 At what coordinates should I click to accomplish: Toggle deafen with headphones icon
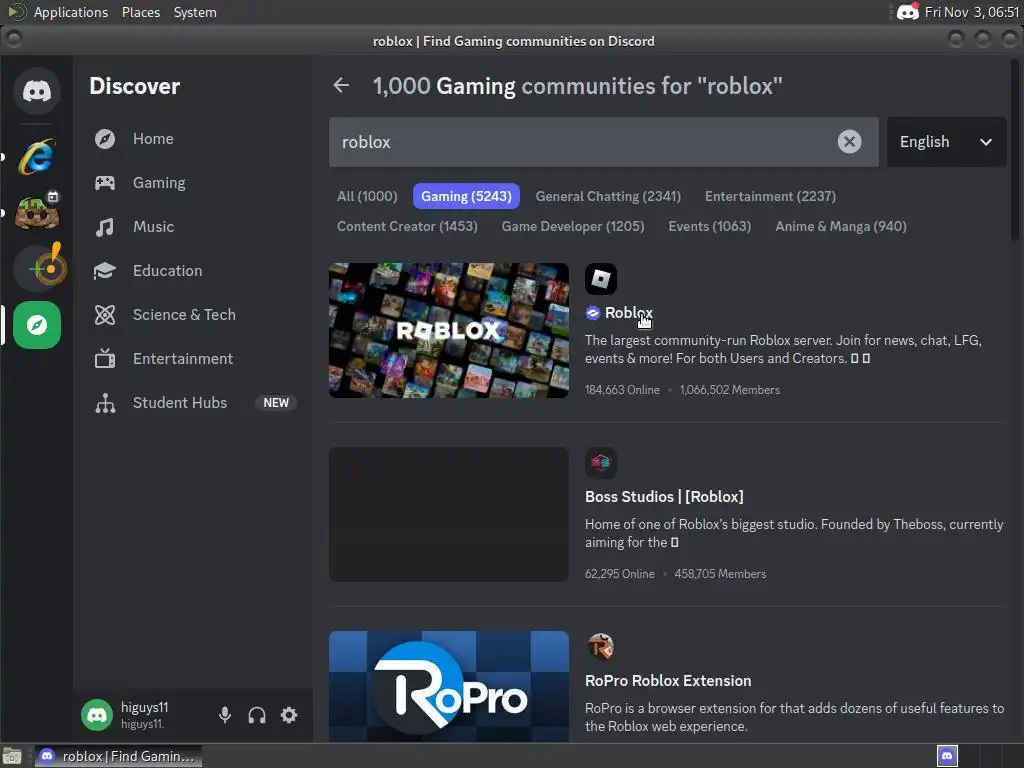(x=257, y=715)
